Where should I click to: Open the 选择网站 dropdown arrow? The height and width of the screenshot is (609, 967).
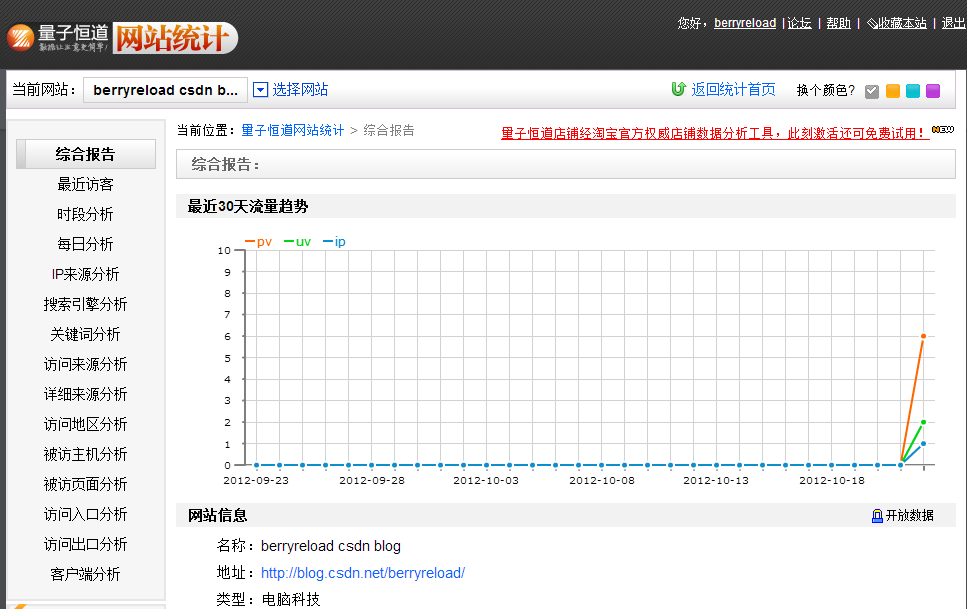(x=261, y=89)
